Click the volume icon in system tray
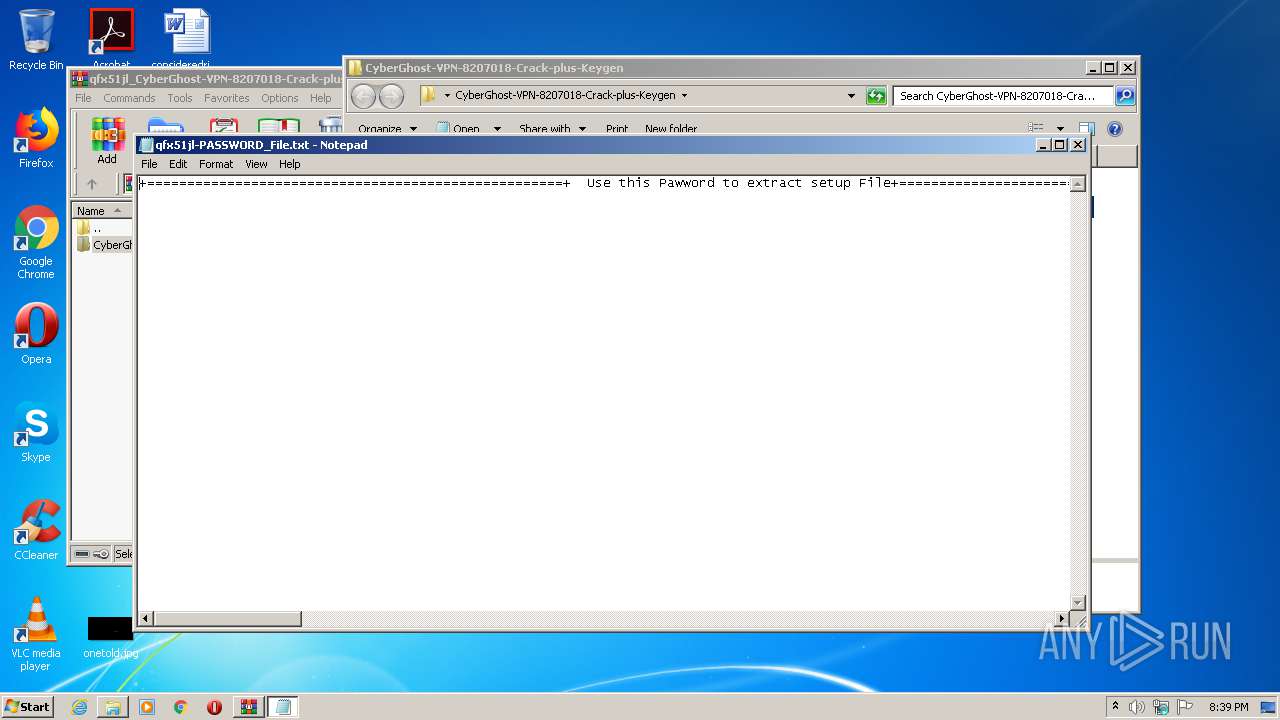This screenshot has width=1280, height=720. point(1136,707)
